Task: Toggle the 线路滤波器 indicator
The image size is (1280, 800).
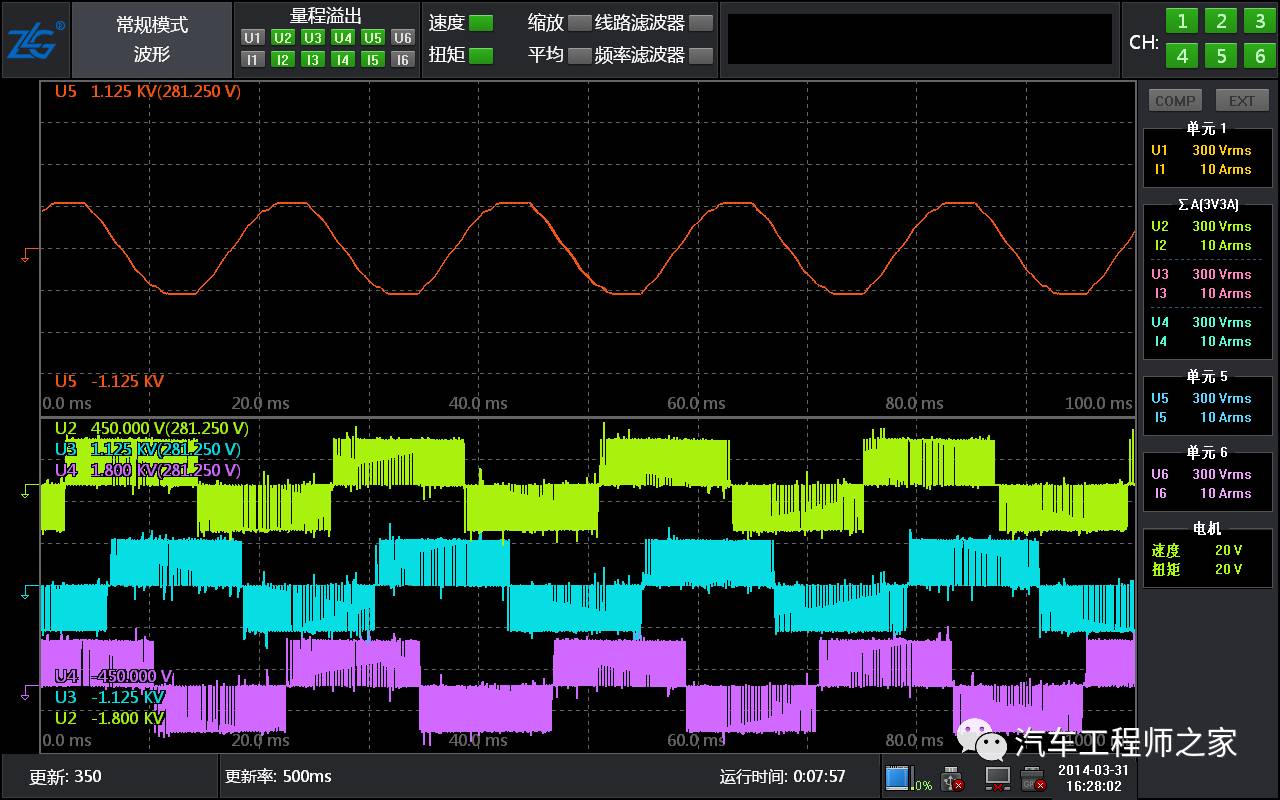Action: click(701, 23)
